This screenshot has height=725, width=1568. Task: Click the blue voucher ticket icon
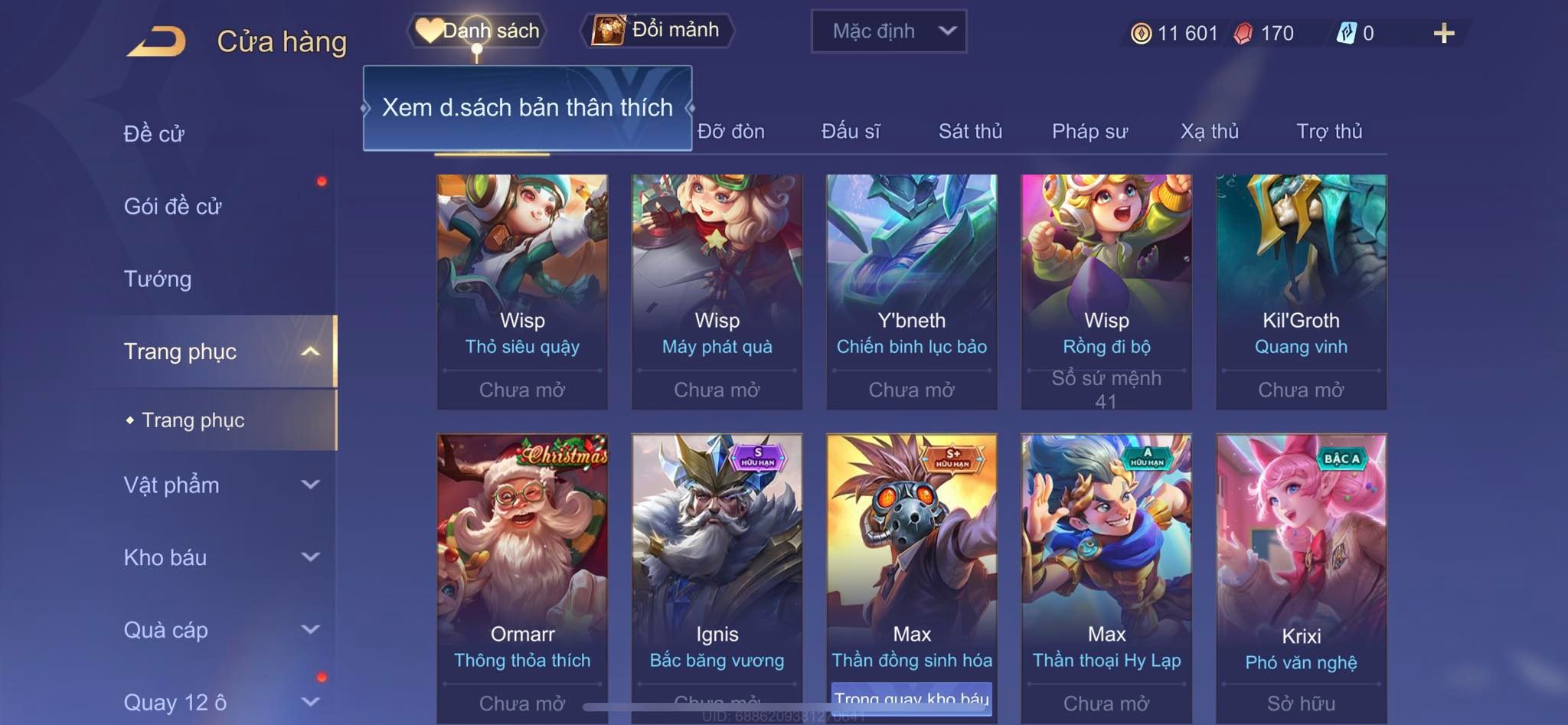pyautogui.click(x=1346, y=33)
